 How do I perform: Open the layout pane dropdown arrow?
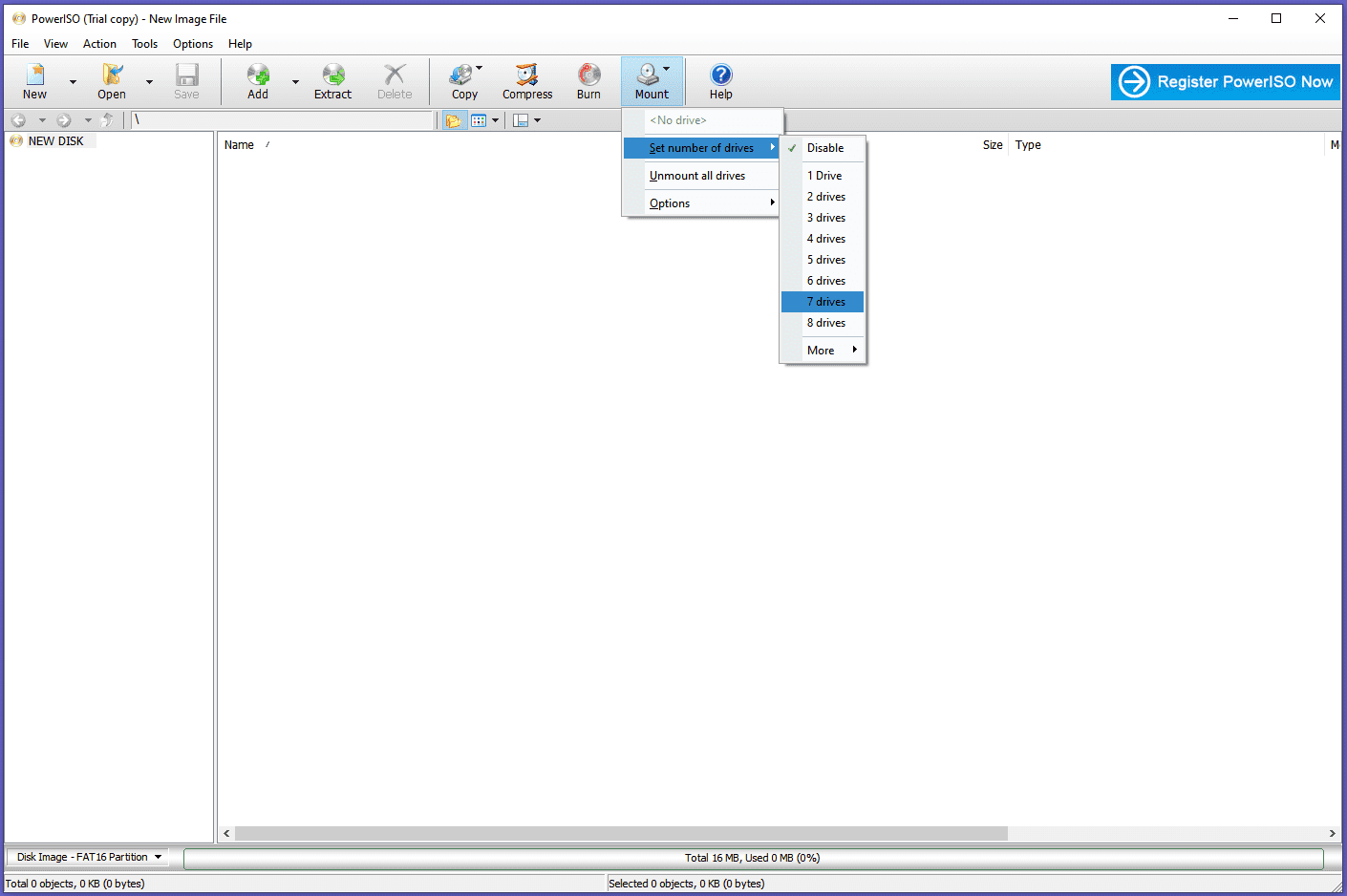(x=537, y=120)
